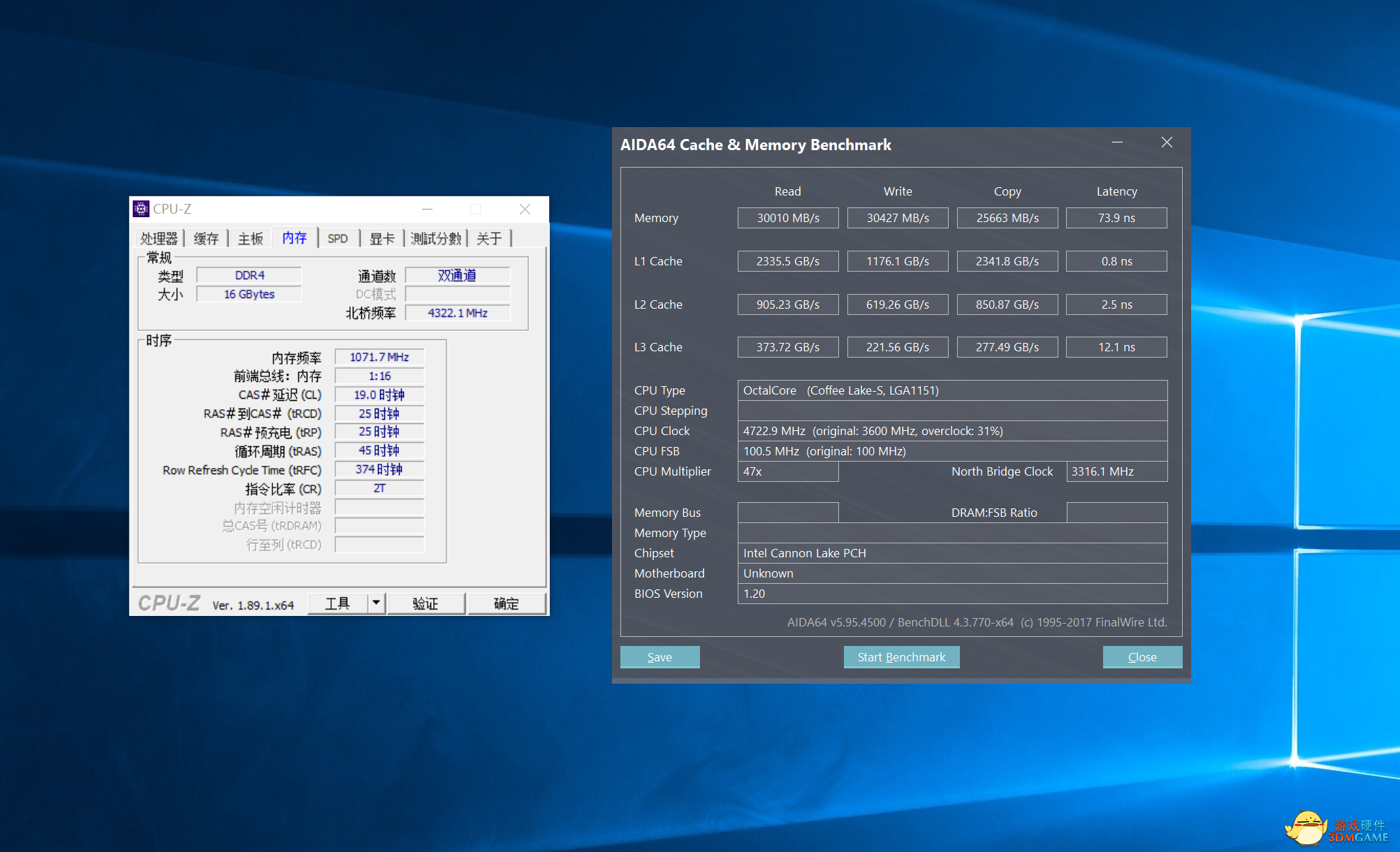The height and width of the screenshot is (852, 1400).
Task: Click the CPU FSB field showing 100.5 MHz
Action: click(952, 451)
